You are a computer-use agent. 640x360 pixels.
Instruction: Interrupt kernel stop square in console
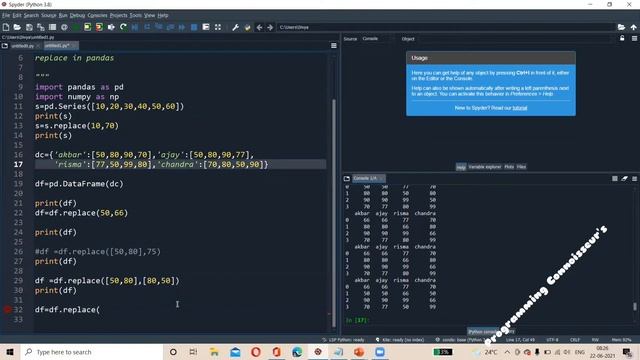[615, 178]
